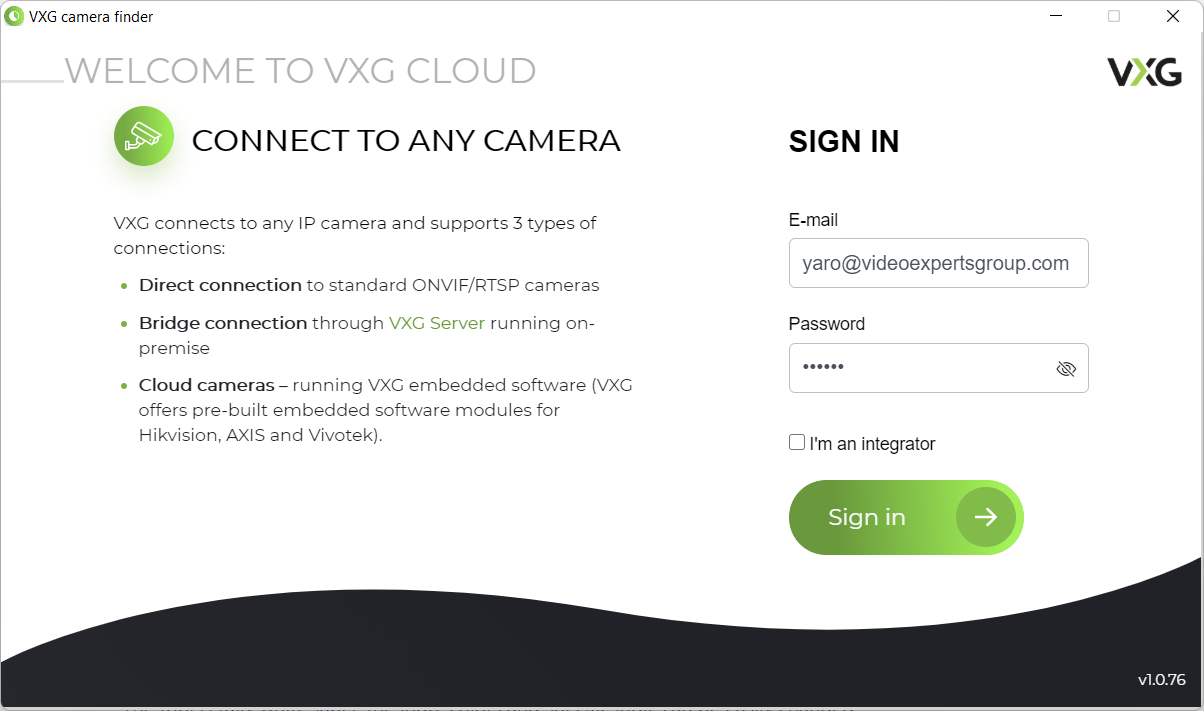Focus the E-mail input field
1204x711 pixels.
pos(936,263)
